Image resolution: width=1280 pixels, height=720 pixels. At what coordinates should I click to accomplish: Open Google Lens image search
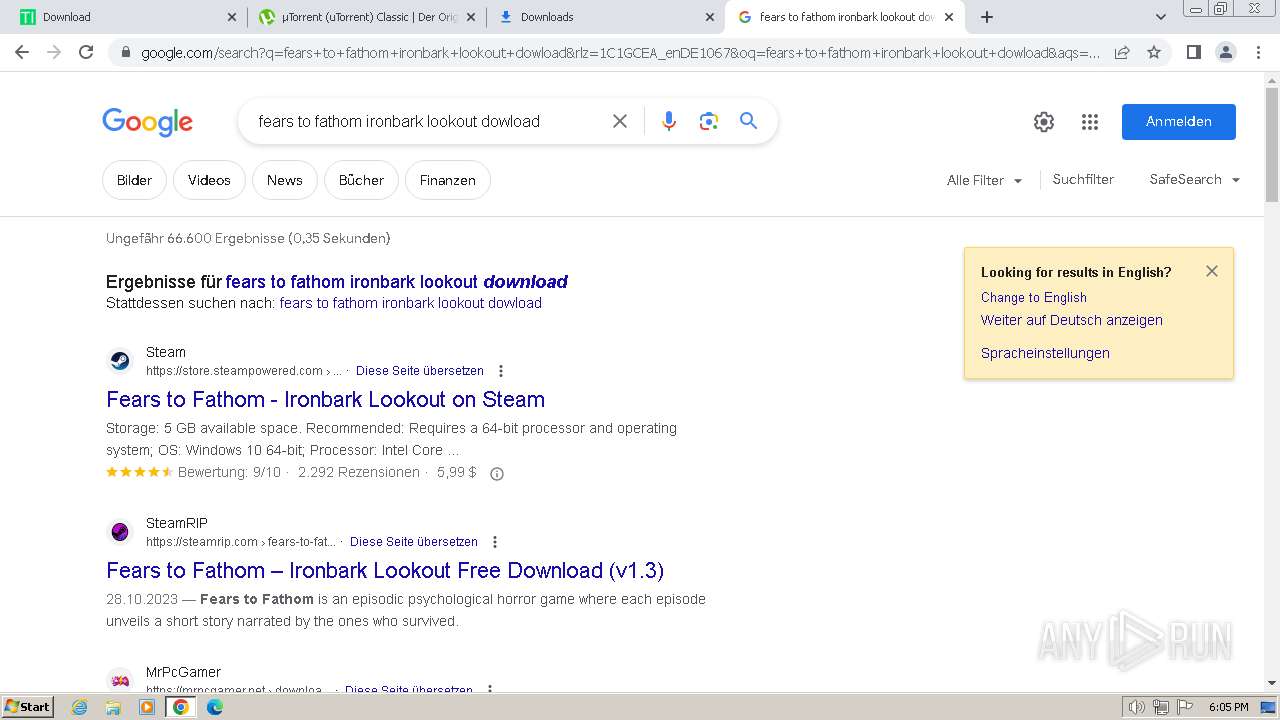pos(709,121)
